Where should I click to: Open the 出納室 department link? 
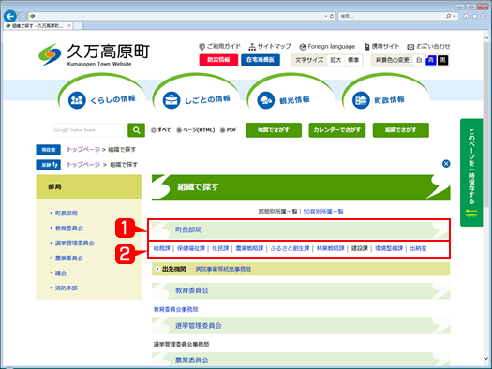click(x=418, y=248)
